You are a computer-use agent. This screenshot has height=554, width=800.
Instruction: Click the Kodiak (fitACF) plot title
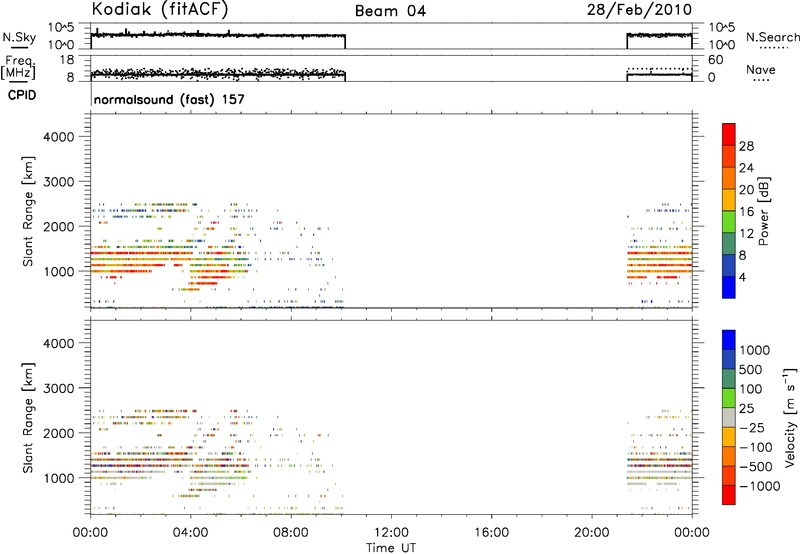(x=160, y=10)
